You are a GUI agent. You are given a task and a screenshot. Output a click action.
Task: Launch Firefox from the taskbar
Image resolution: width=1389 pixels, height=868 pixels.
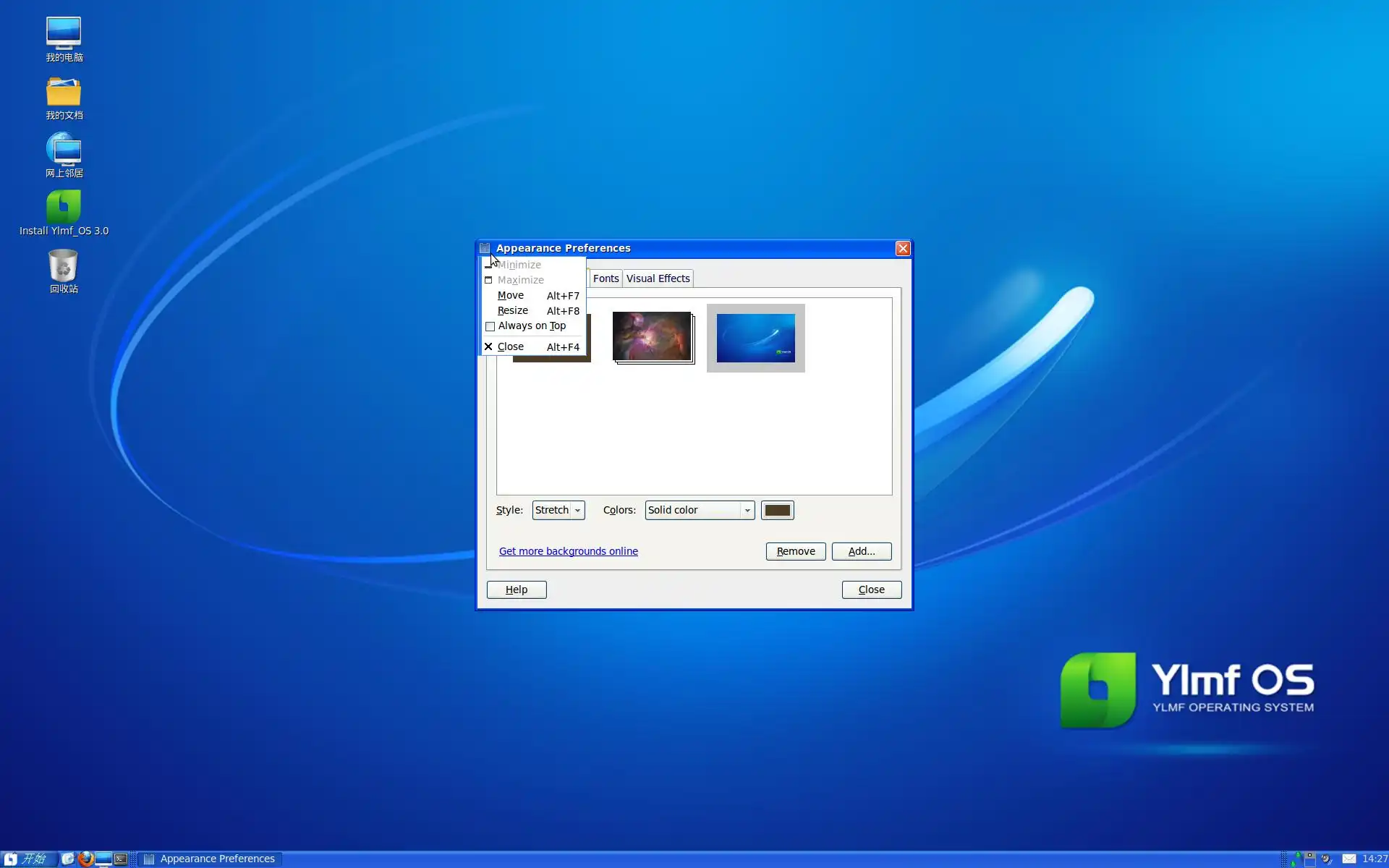(86, 859)
